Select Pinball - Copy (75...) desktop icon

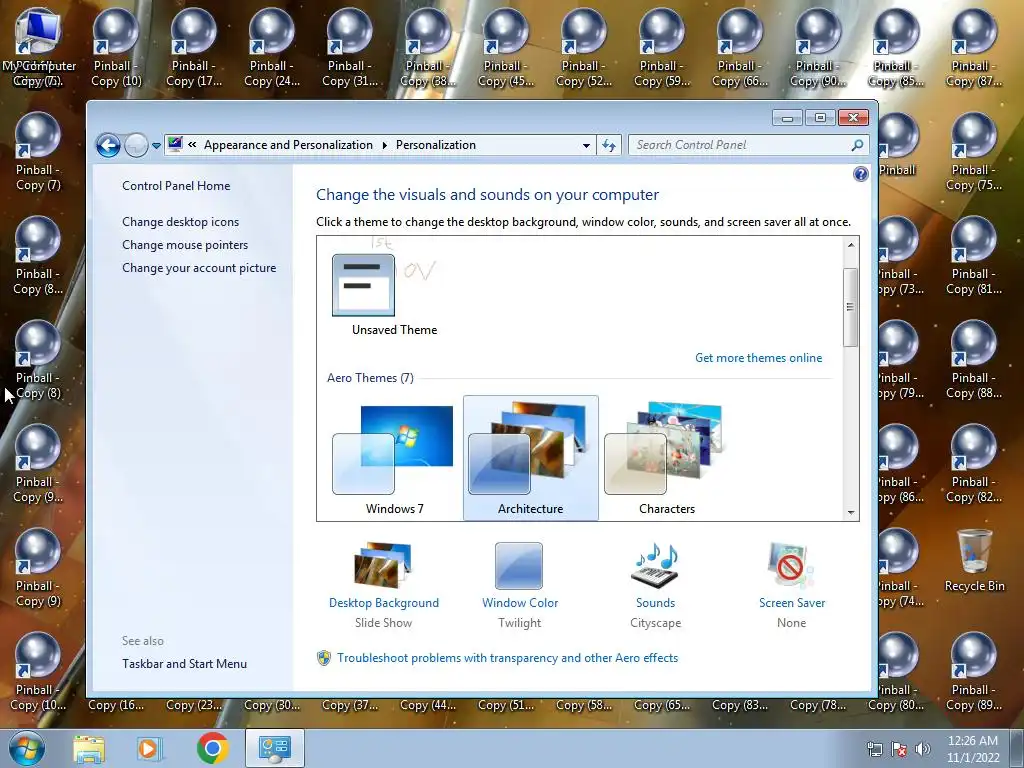974,151
